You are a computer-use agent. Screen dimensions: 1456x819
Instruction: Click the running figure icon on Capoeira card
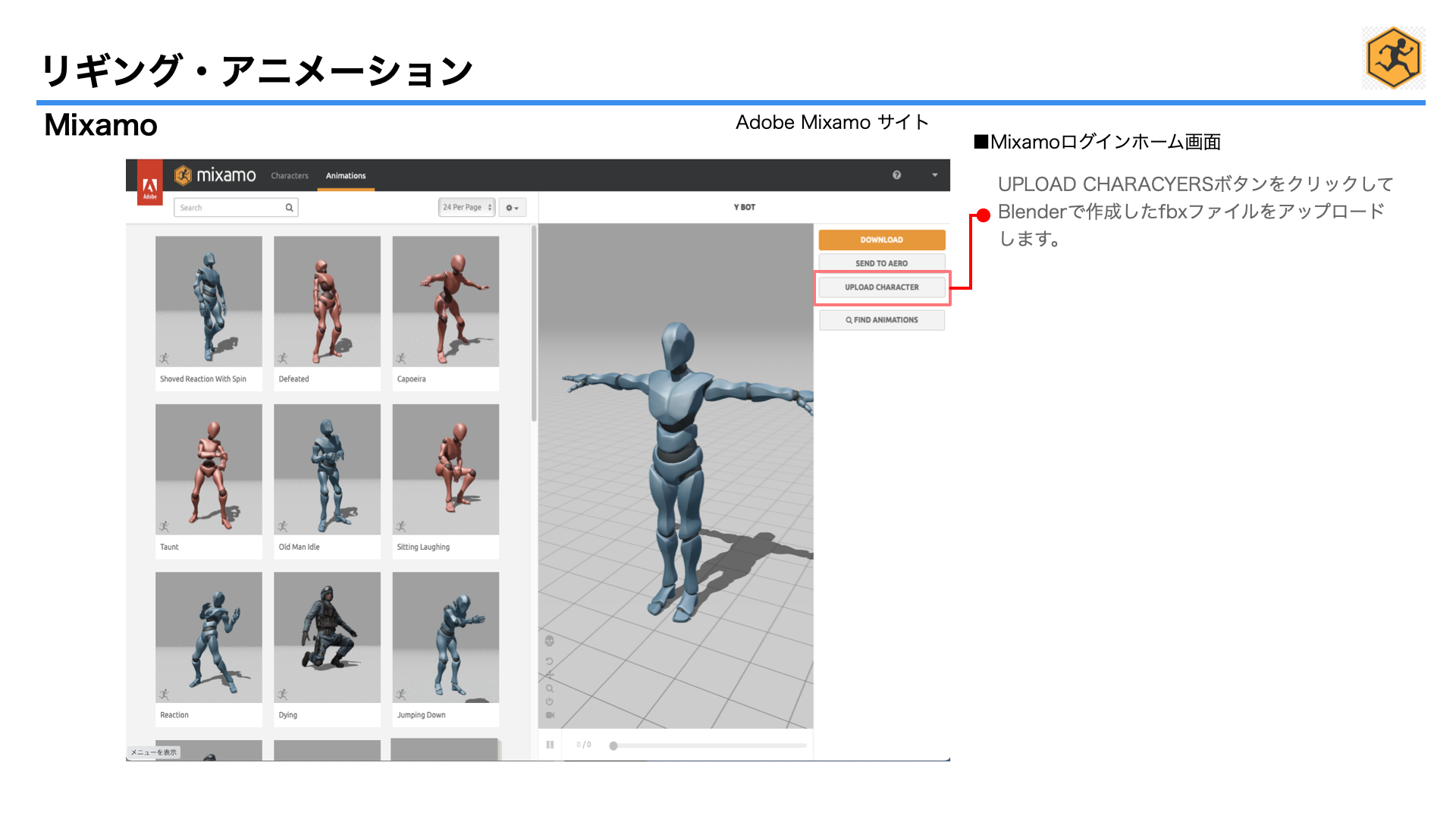(x=401, y=359)
